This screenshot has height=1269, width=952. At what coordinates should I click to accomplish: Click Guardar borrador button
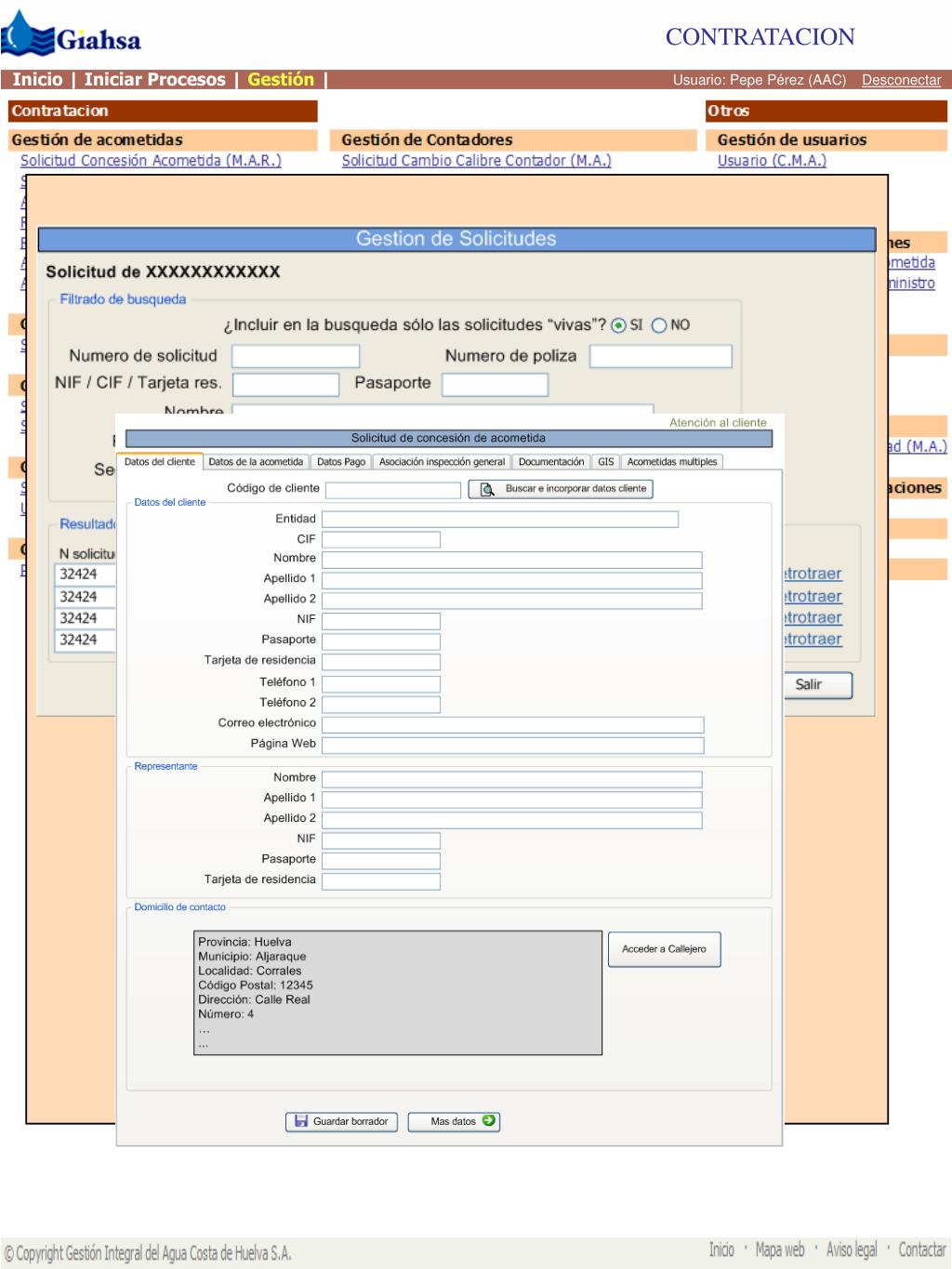pyautogui.click(x=341, y=1121)
